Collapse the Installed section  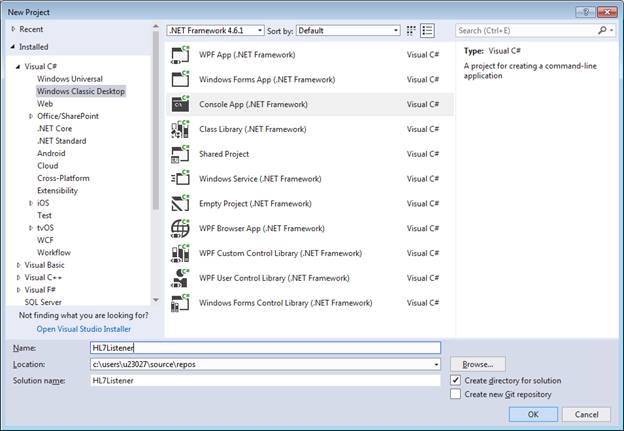tap(13, 47)
